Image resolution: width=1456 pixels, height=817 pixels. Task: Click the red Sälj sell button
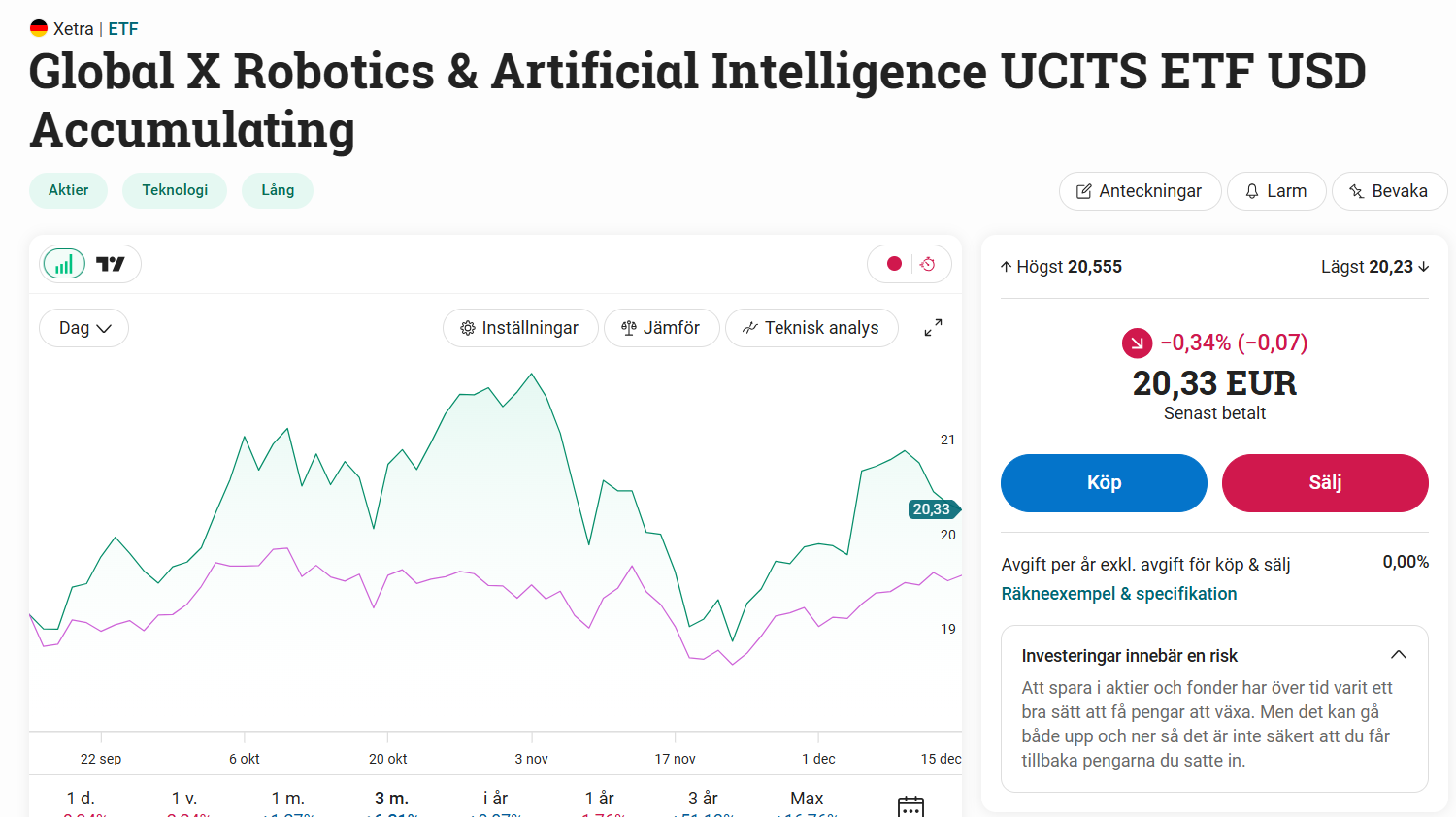[x=1325, y=483]
